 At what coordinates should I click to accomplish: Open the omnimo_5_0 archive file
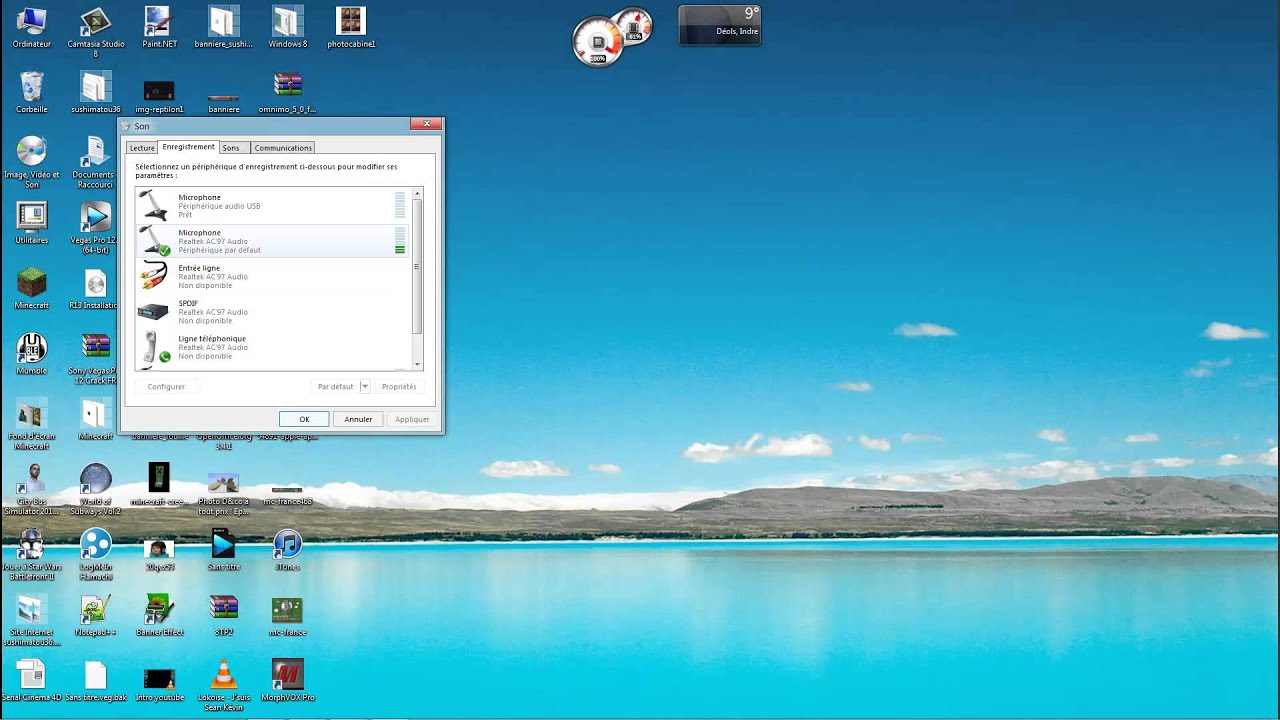pyautogui.click(x=287, y=92)
